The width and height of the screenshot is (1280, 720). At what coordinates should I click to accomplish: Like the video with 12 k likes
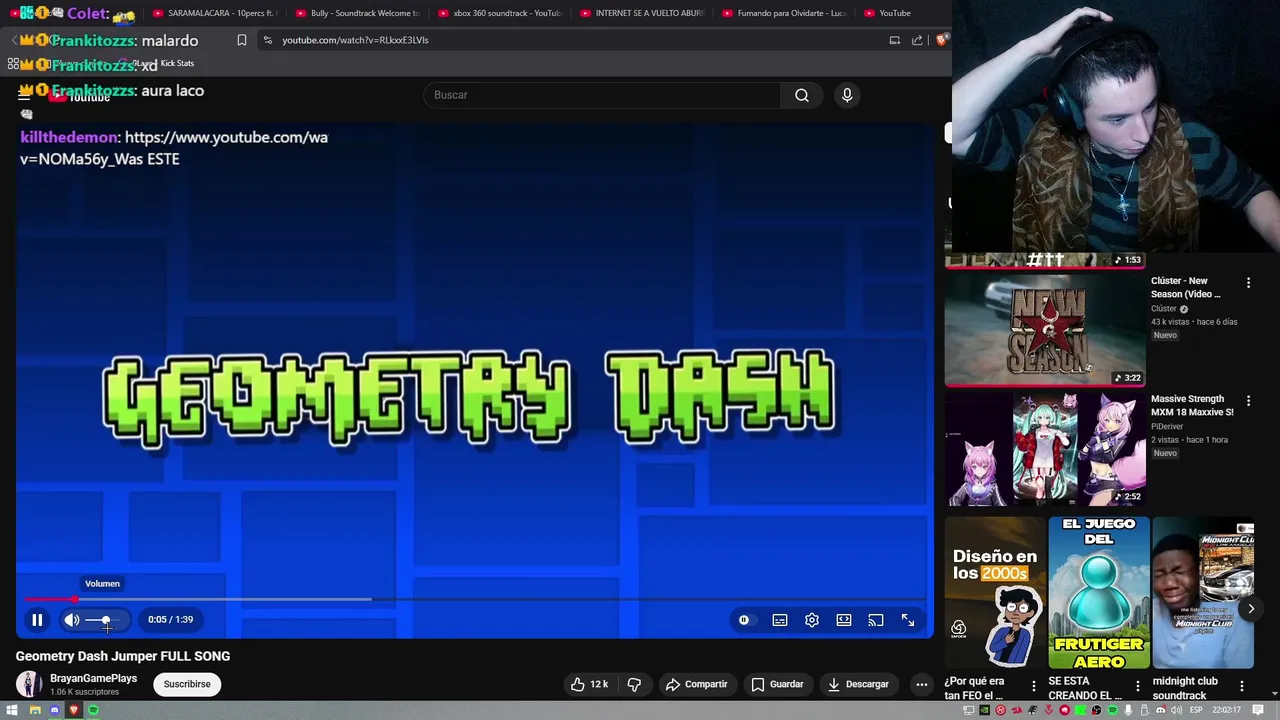point(588,684)
